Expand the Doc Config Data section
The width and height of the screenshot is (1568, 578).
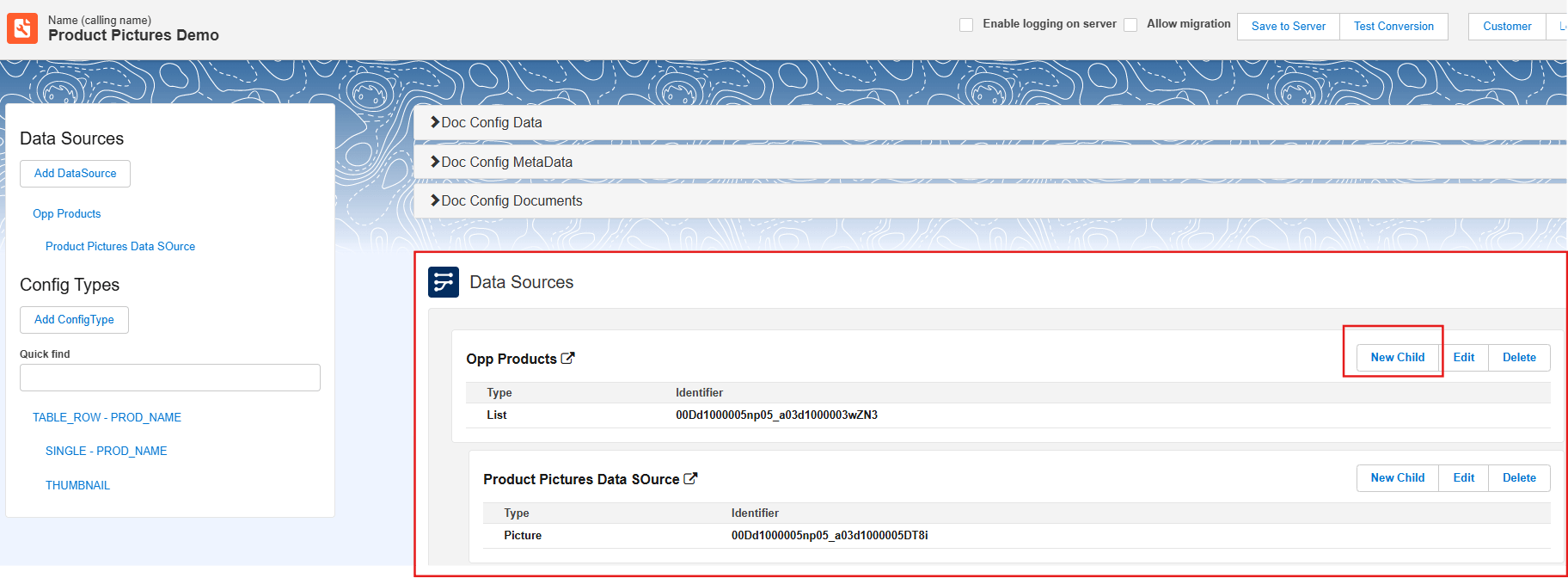click(487, 123)
